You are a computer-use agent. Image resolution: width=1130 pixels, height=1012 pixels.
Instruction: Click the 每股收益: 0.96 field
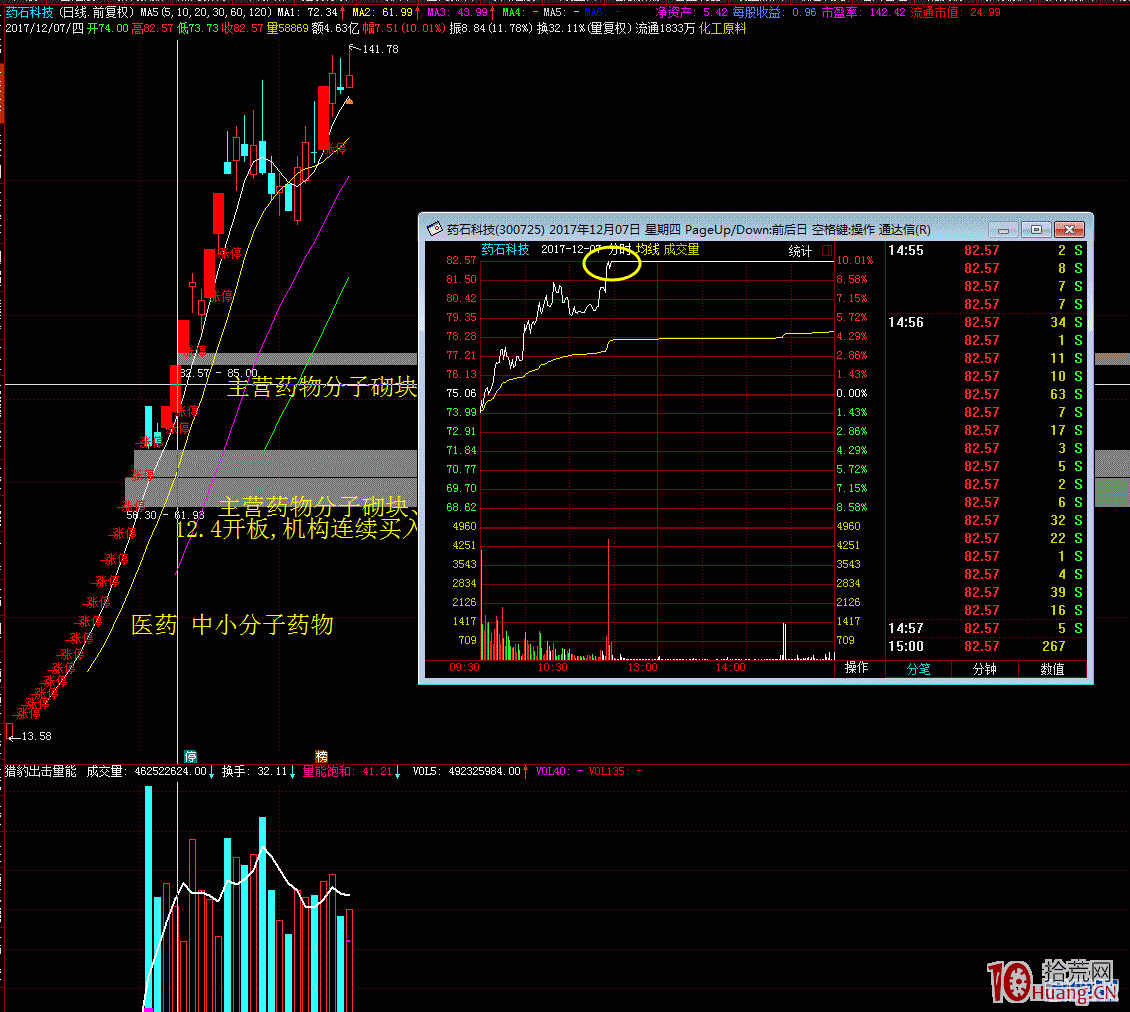(x=775, y=12)
